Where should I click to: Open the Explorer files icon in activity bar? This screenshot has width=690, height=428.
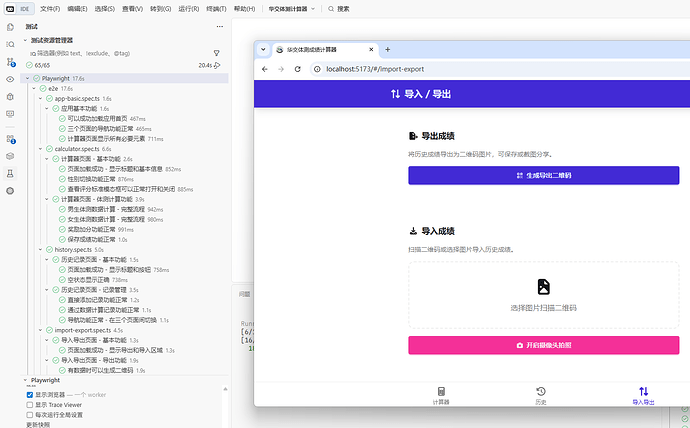[x=10, y=27]
